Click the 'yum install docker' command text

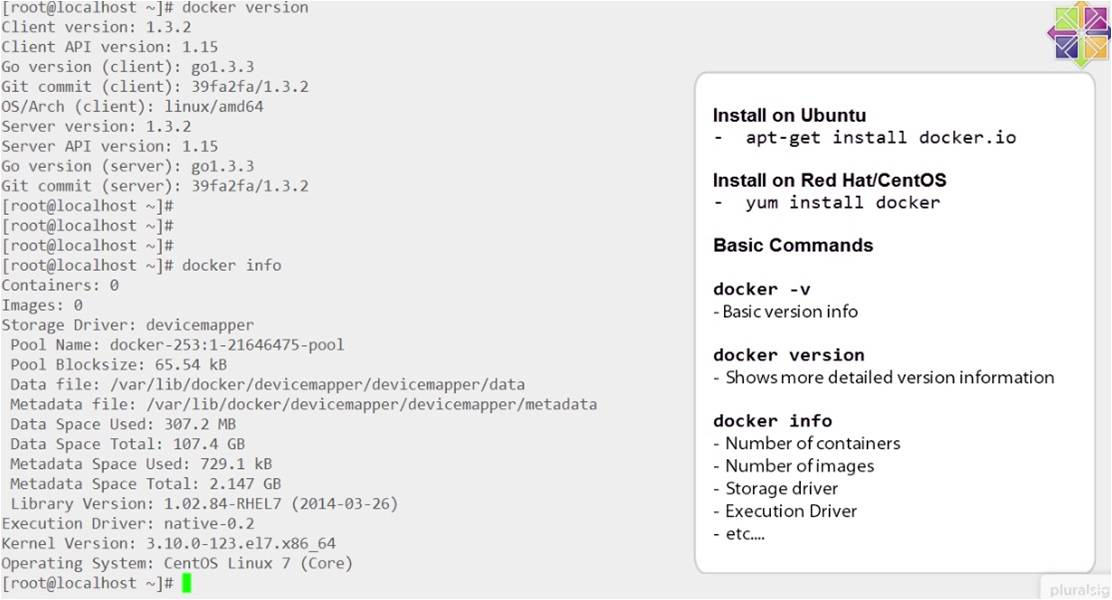click(842, 203)
